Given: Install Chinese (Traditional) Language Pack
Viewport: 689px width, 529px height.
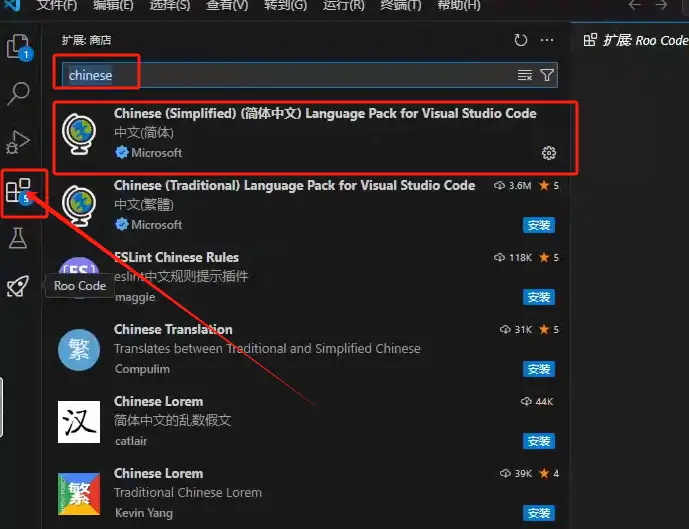Looking at the screenshot, I should (x=539, y=225).
